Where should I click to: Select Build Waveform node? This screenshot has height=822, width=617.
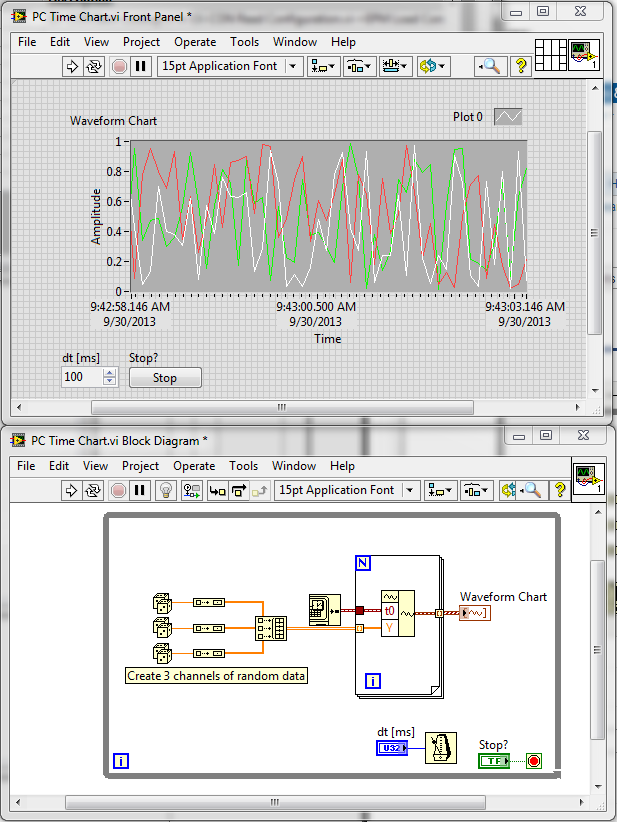(x=398, y=613)
